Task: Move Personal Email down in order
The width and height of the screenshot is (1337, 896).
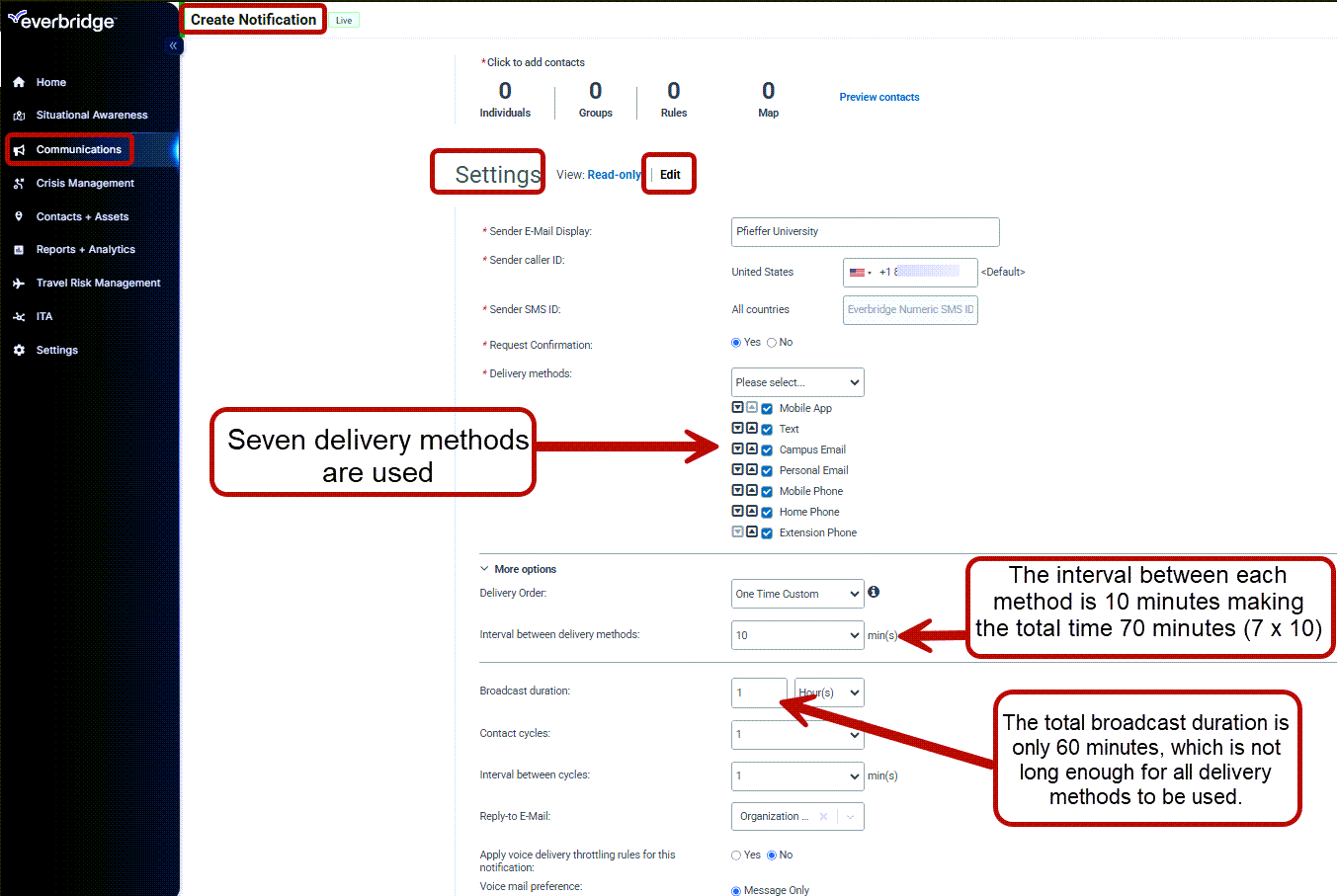Action: (x=737, y=469)
